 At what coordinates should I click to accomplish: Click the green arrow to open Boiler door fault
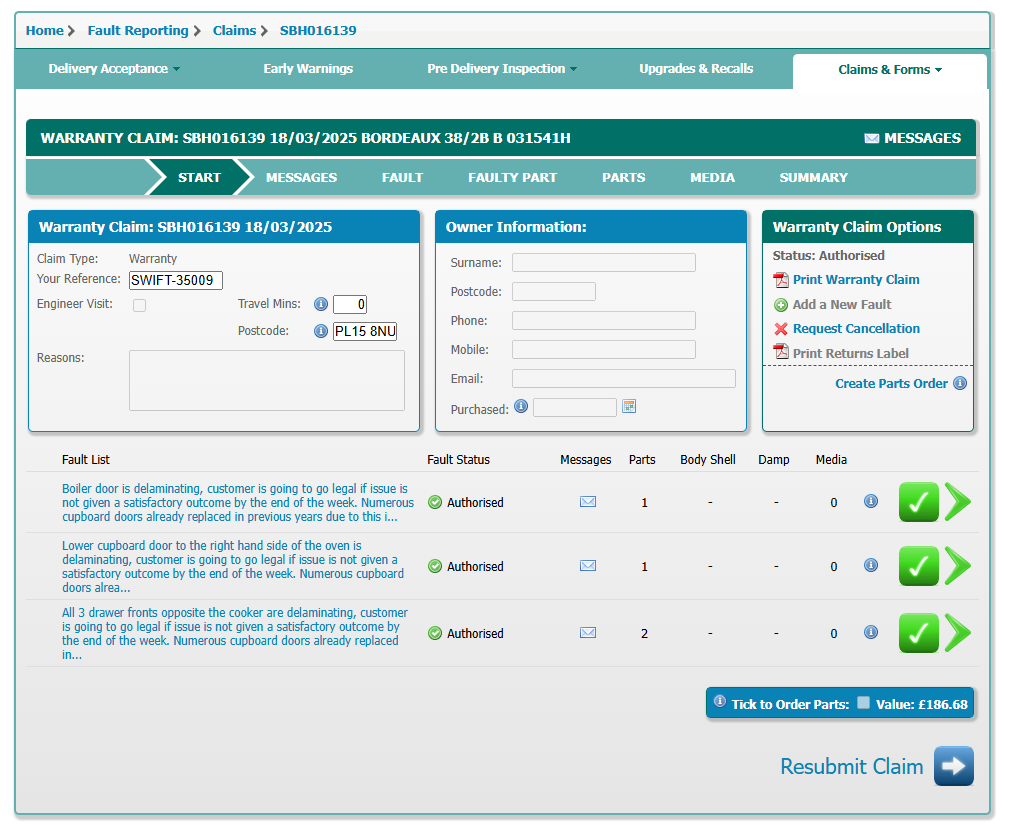coord(958,502)
